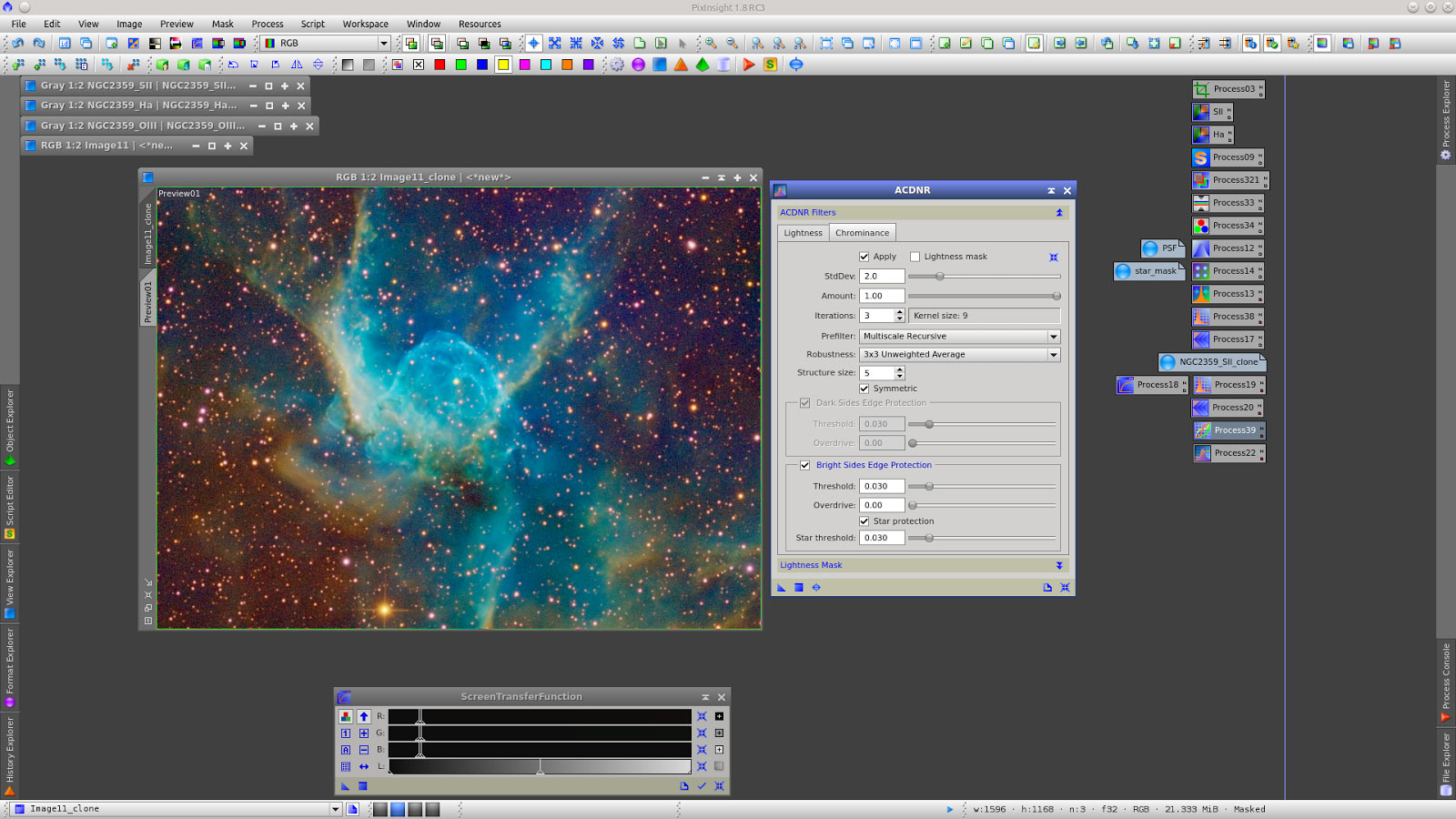
Task: Collapse the ACDNR Filters section
Action: click(1059, 213)
